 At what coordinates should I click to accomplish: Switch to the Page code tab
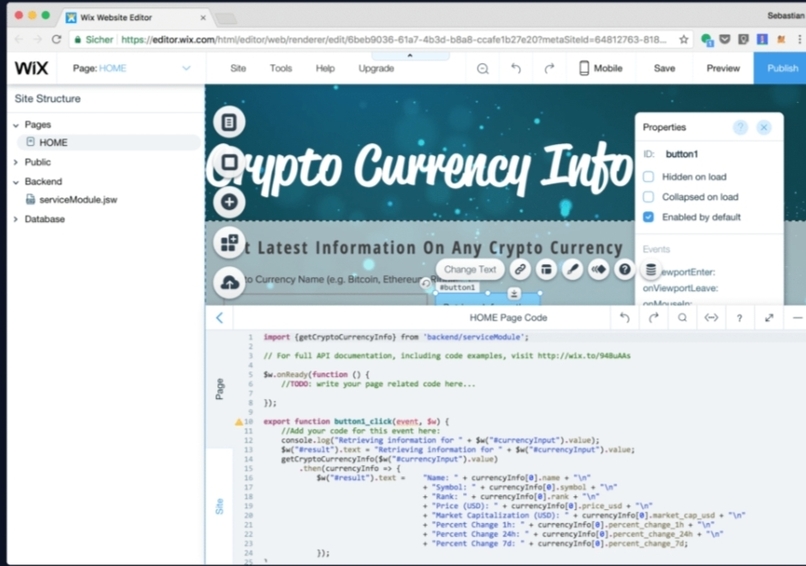[x=219, y=389]
